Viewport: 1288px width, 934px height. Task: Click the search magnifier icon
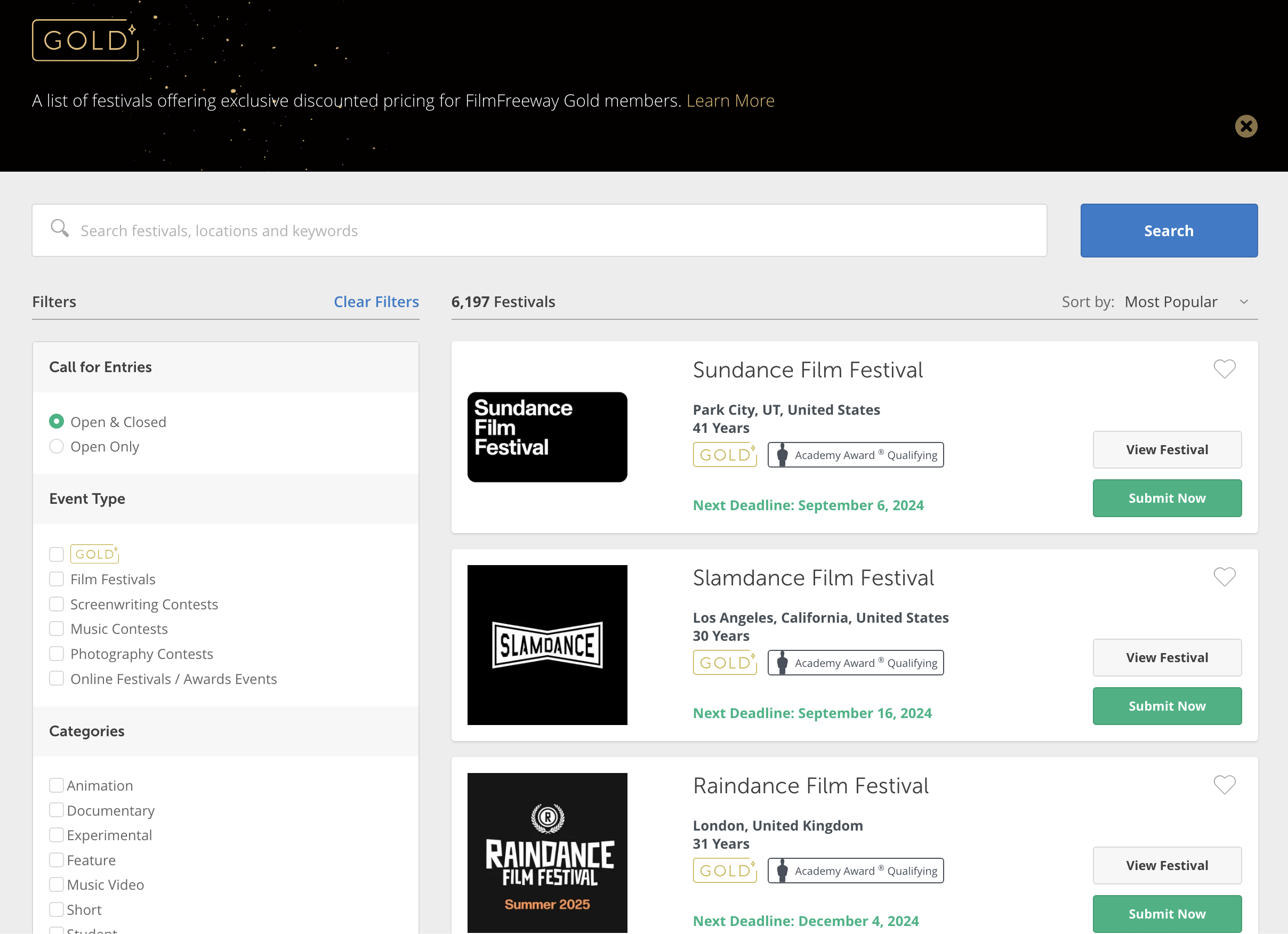pos(60,228)
